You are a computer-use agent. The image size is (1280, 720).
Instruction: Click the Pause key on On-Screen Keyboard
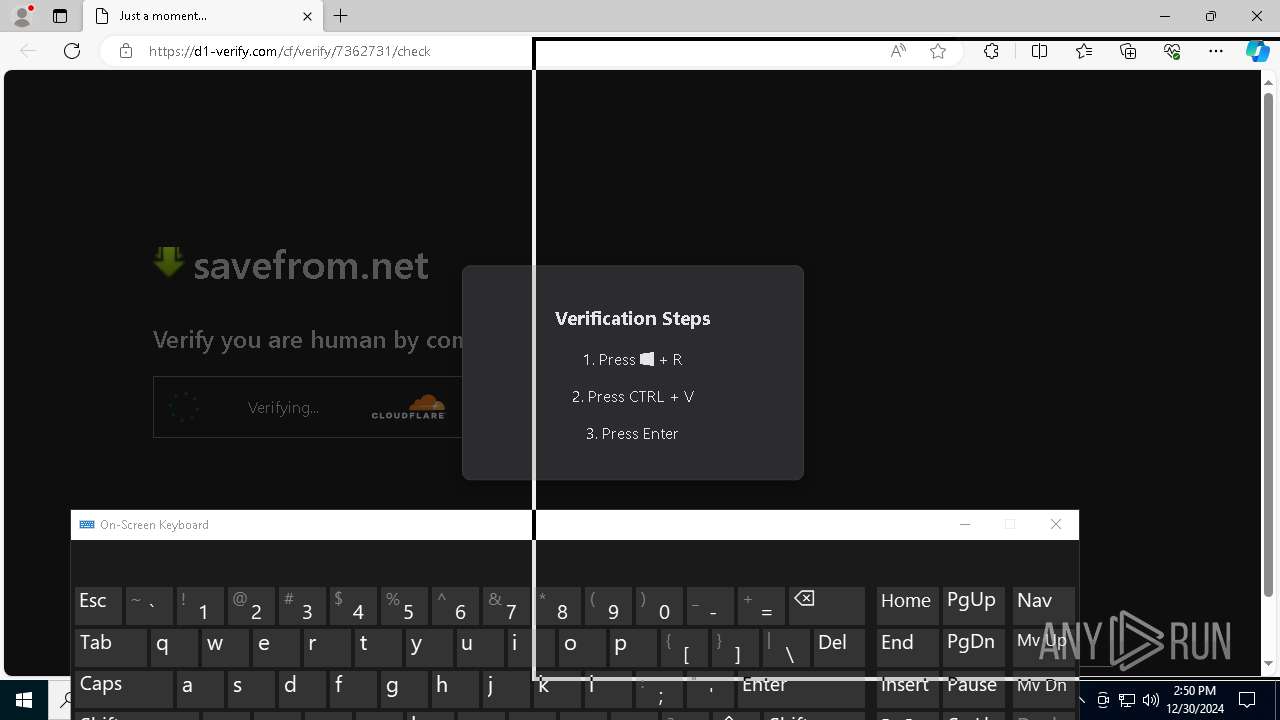pos(973,689)
